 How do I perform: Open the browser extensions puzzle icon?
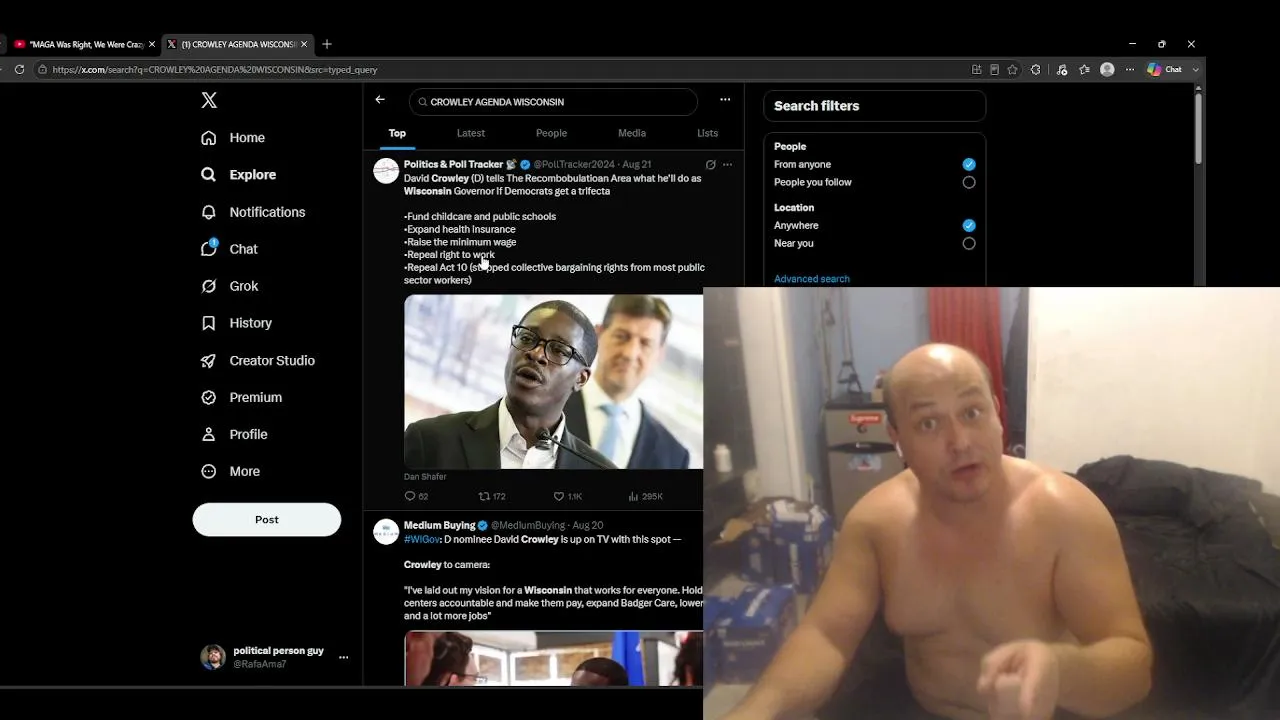(1036, 70)
